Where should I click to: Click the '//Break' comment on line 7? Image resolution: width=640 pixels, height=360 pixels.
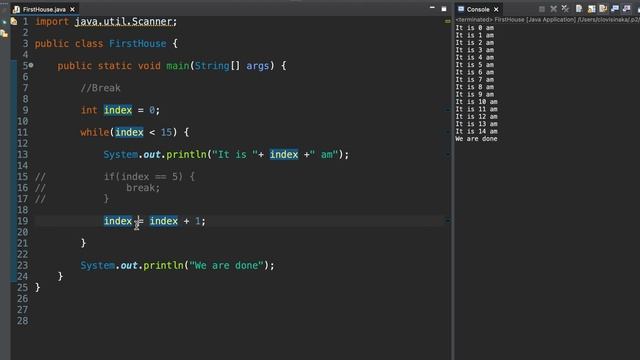[x=100, y=88]
